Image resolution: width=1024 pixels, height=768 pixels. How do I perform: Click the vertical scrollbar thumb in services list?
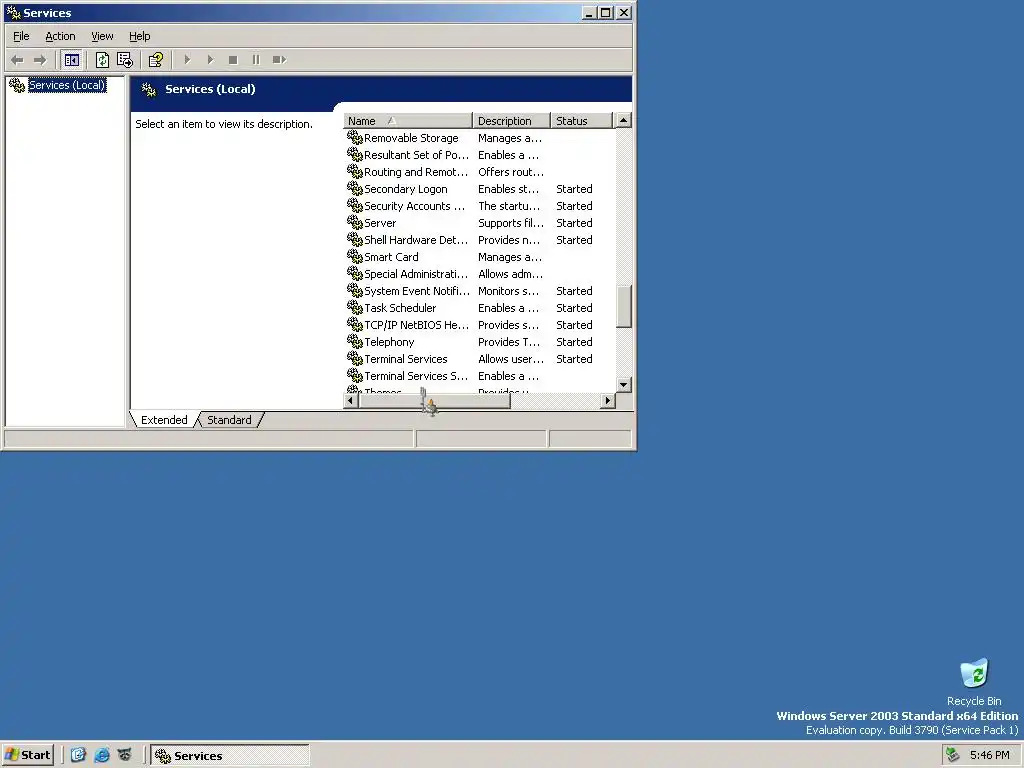click(x=624, y=306)
